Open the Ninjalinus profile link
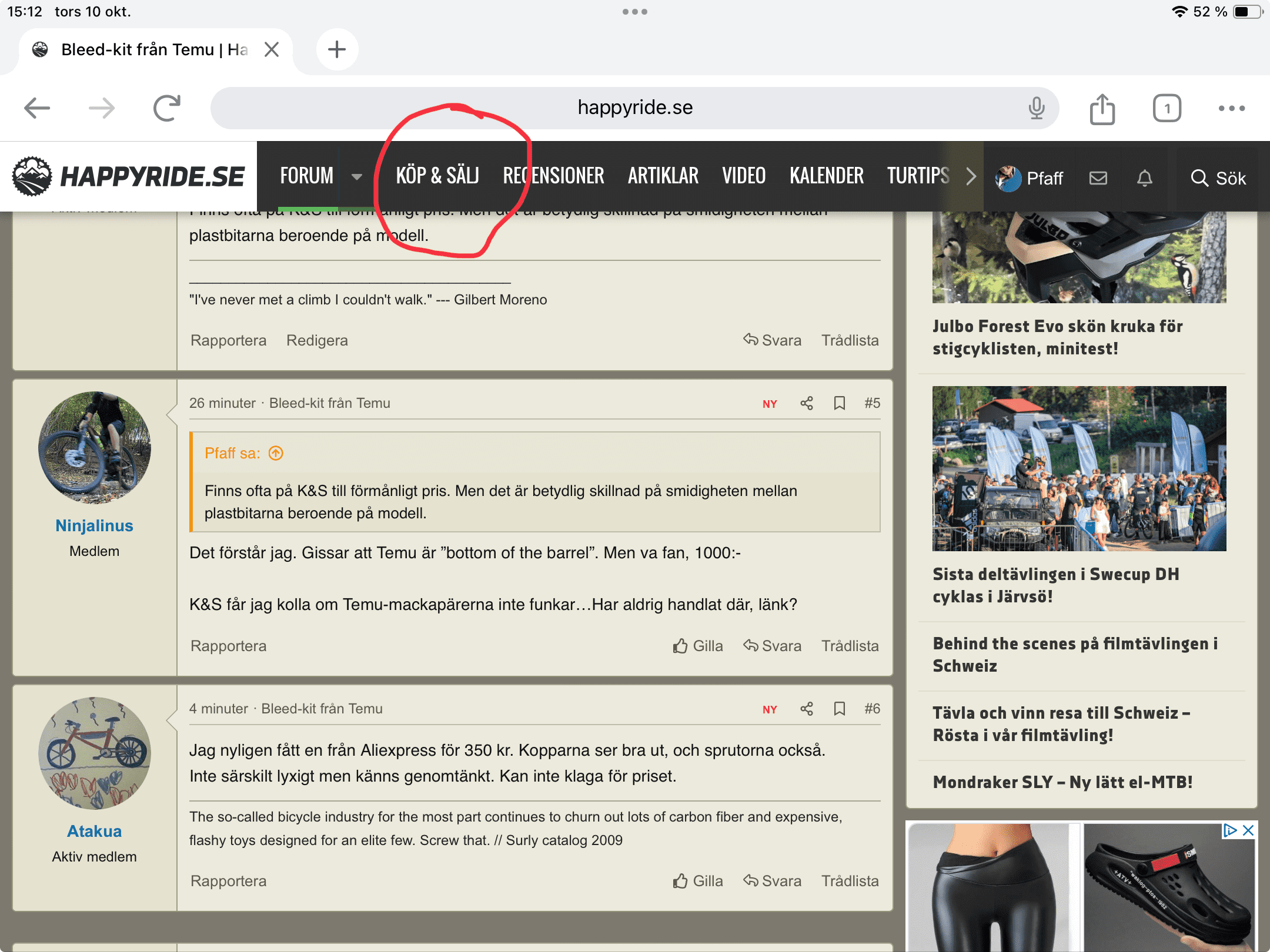The height and width of the screenshot is (952, 1270). 94,525
